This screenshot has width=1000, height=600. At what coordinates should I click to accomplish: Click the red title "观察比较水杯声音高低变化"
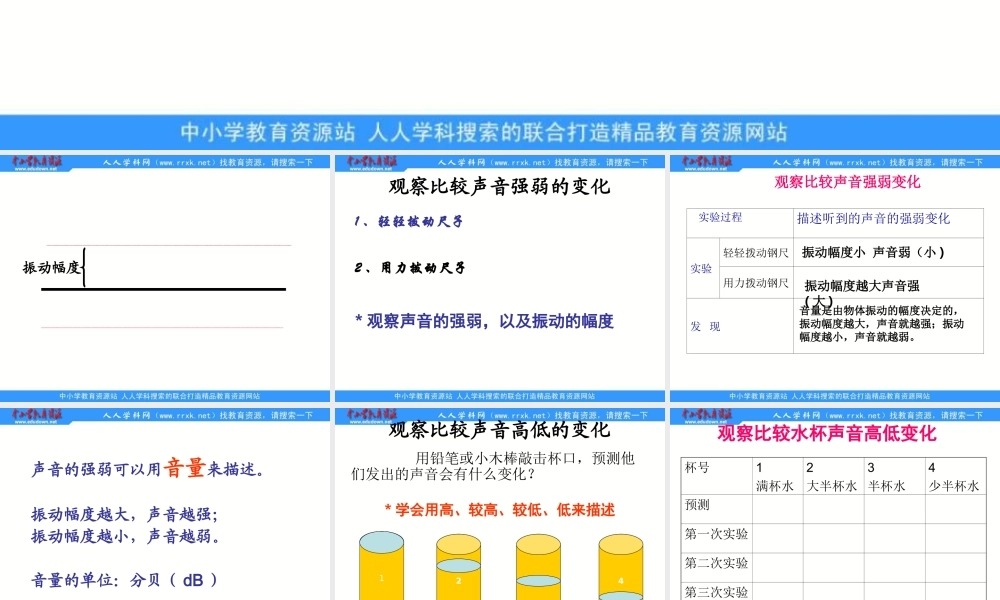tap(829, 437)
